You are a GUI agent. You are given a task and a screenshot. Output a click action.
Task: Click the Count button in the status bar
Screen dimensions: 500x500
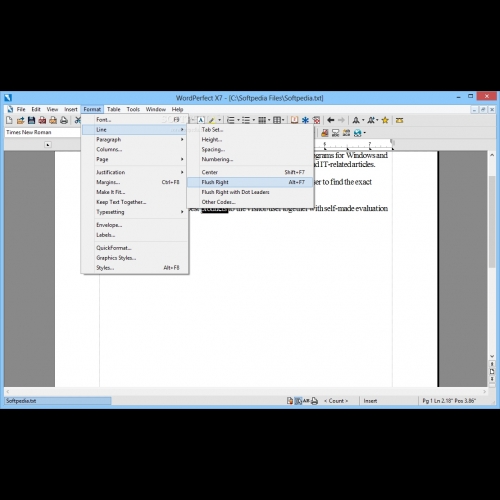coord(336,401)
